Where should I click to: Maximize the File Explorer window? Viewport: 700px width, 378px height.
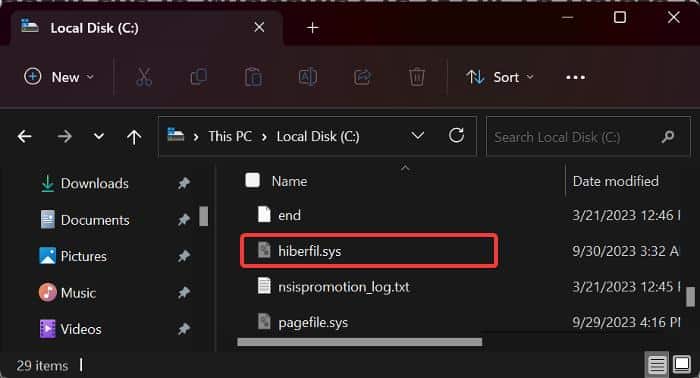point(620,17)
